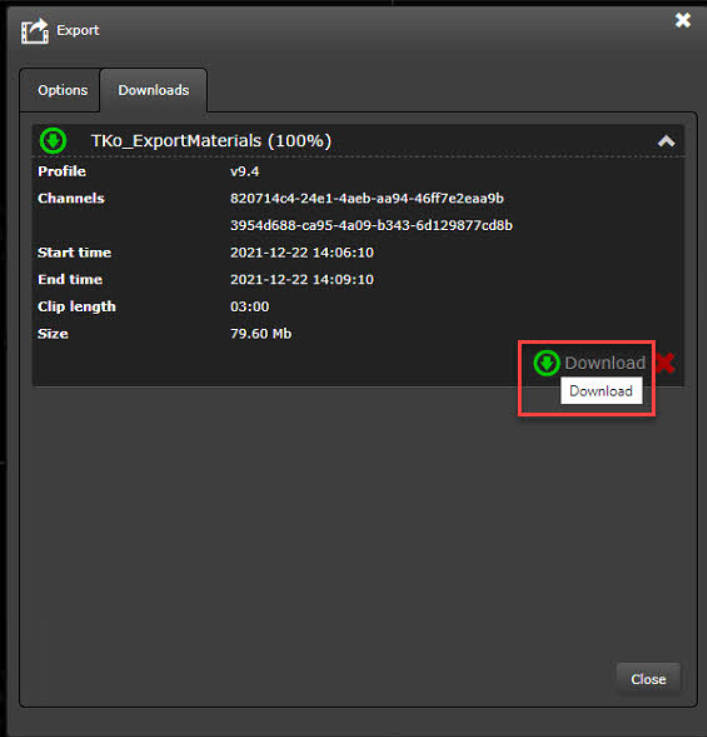Select the Downloads tab

153,90
